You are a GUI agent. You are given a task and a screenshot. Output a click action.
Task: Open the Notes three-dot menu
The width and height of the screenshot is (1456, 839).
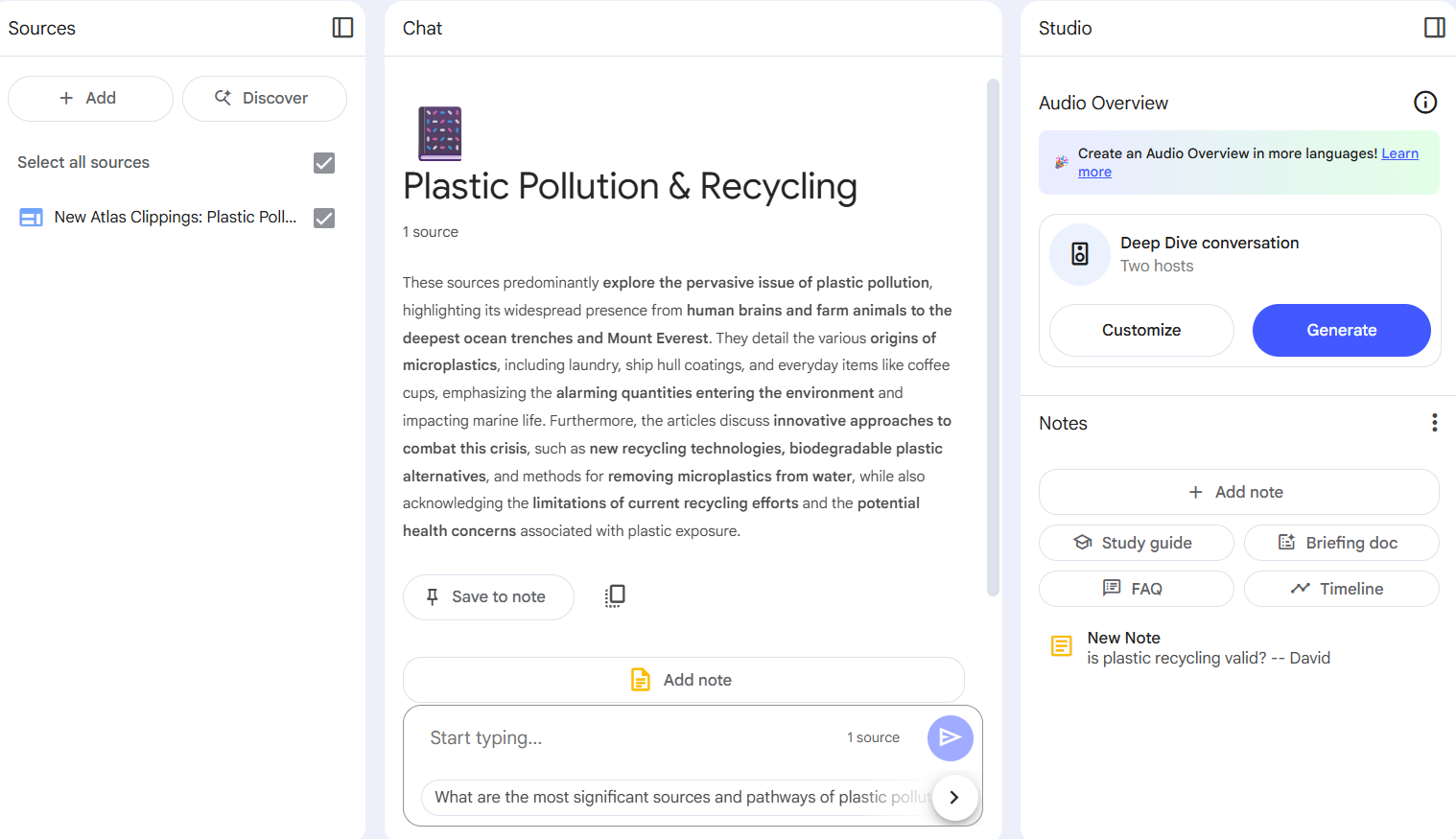click(1434, 423)
